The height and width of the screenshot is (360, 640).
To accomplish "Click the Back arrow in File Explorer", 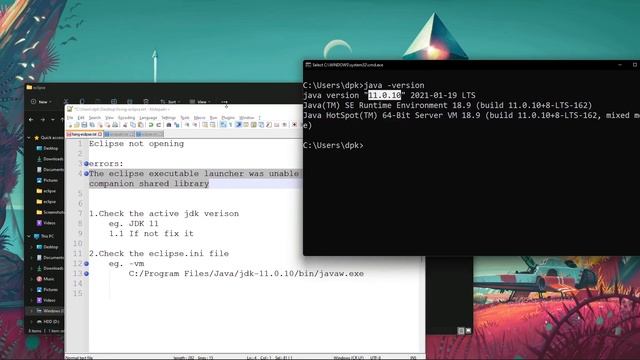I will pos(31,120).
